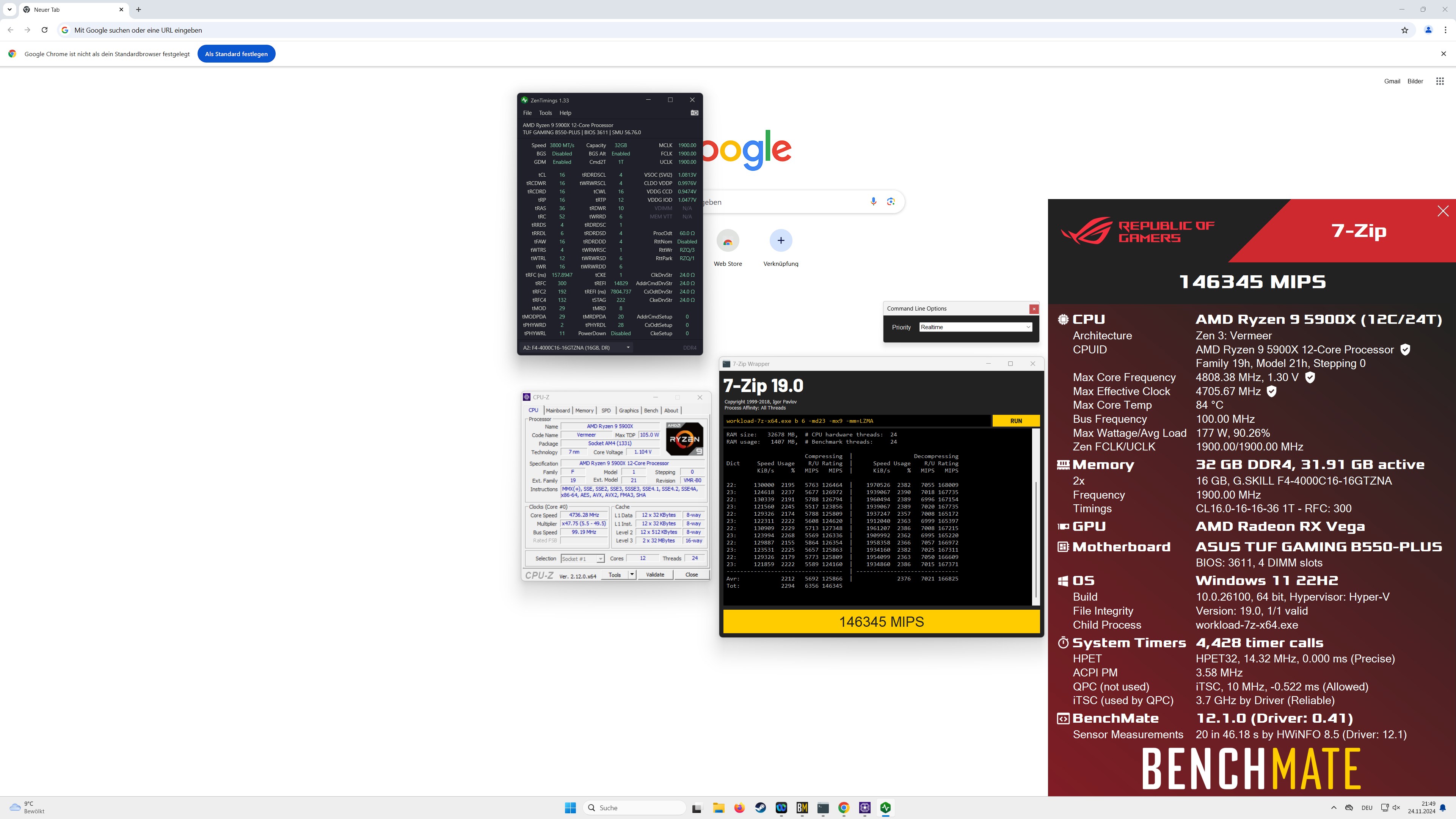Open the Gmail link
This screenshot has width=1456, height=819.
(x=1392, y=82)
